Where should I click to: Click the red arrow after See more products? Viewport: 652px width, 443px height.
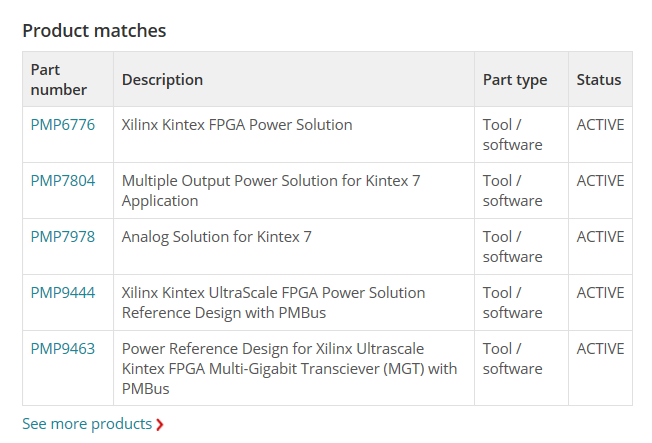click(x=160, y=425)
